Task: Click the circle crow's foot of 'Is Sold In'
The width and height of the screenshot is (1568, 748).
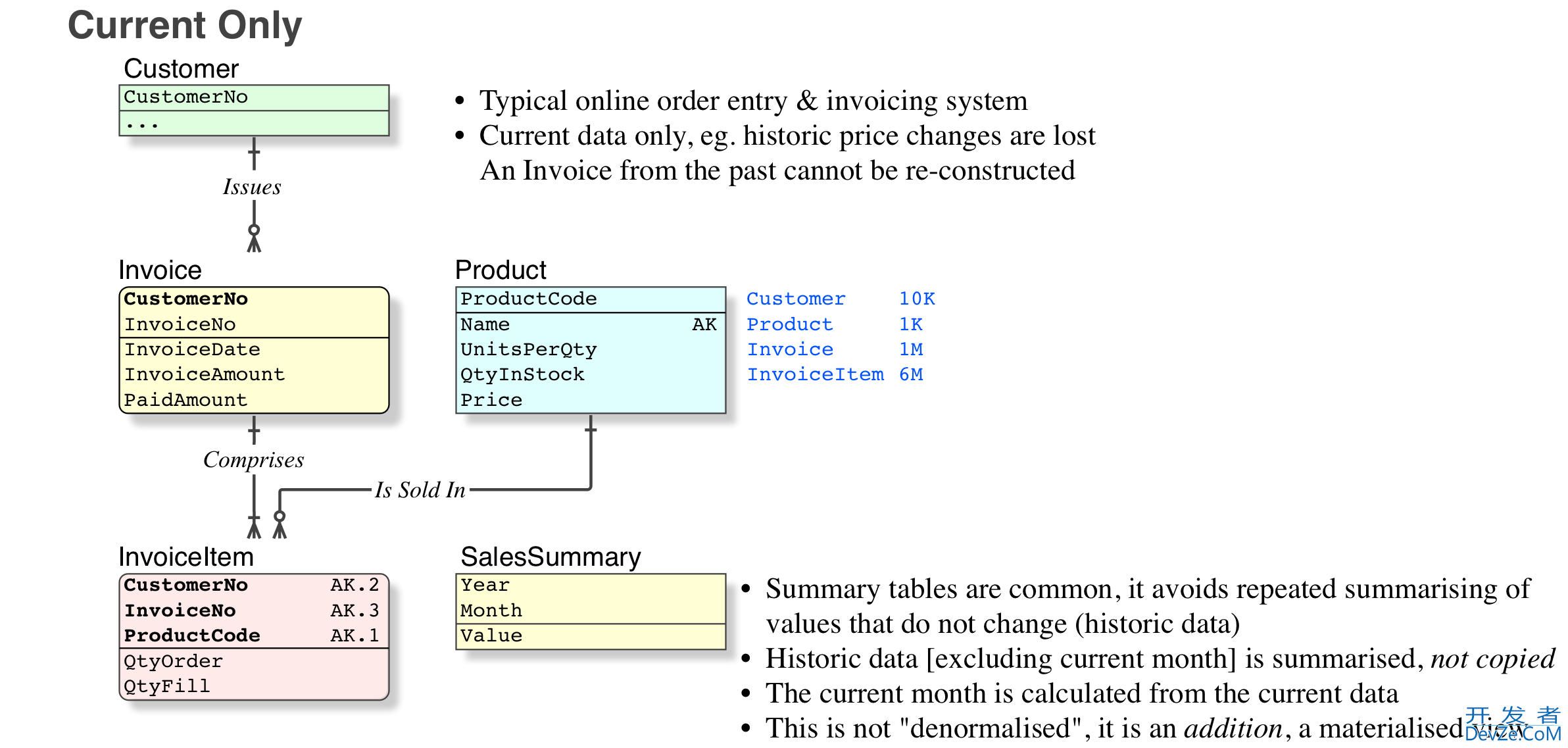Action: (280, 524)
